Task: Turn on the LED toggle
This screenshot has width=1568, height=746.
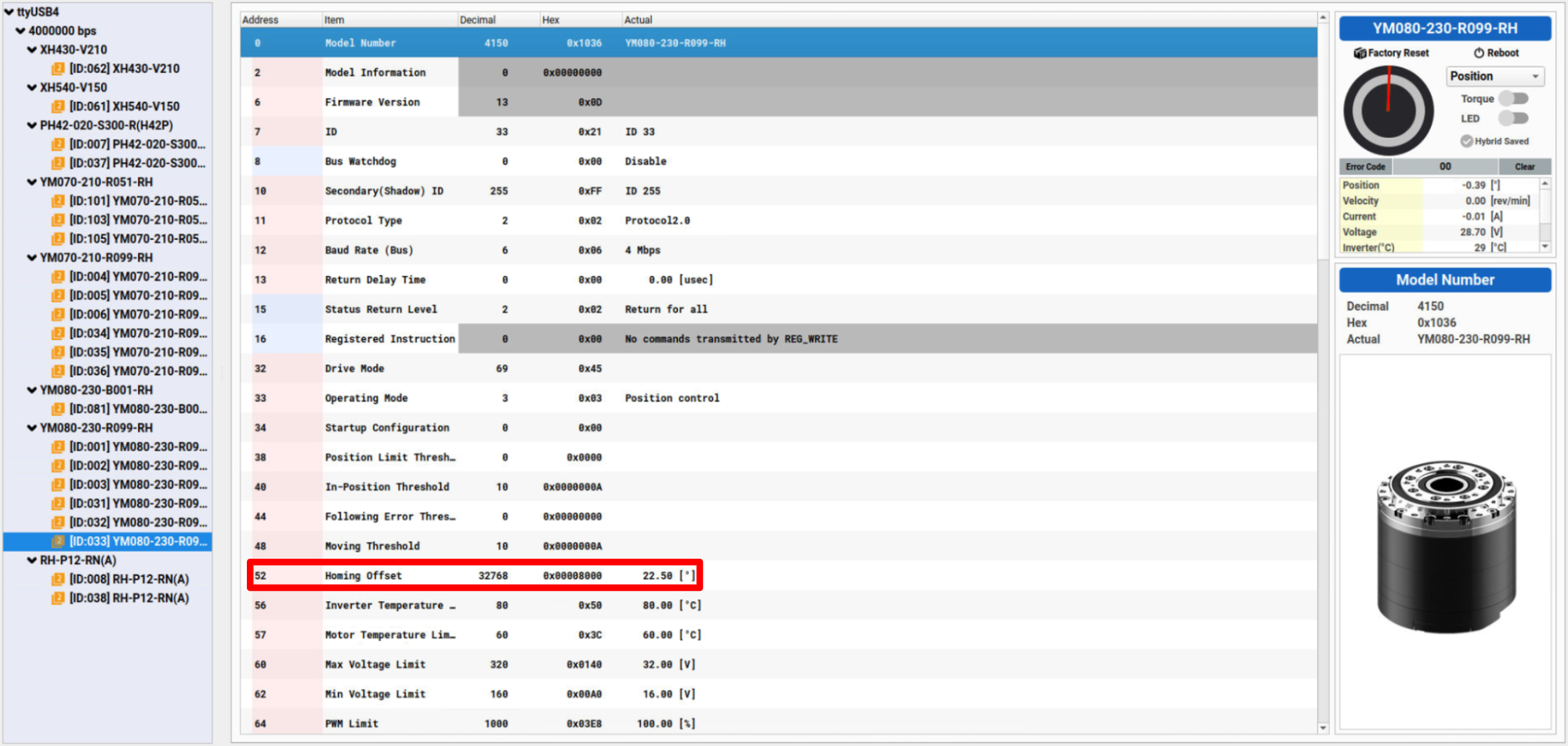Action: [x=1513, y=118]
